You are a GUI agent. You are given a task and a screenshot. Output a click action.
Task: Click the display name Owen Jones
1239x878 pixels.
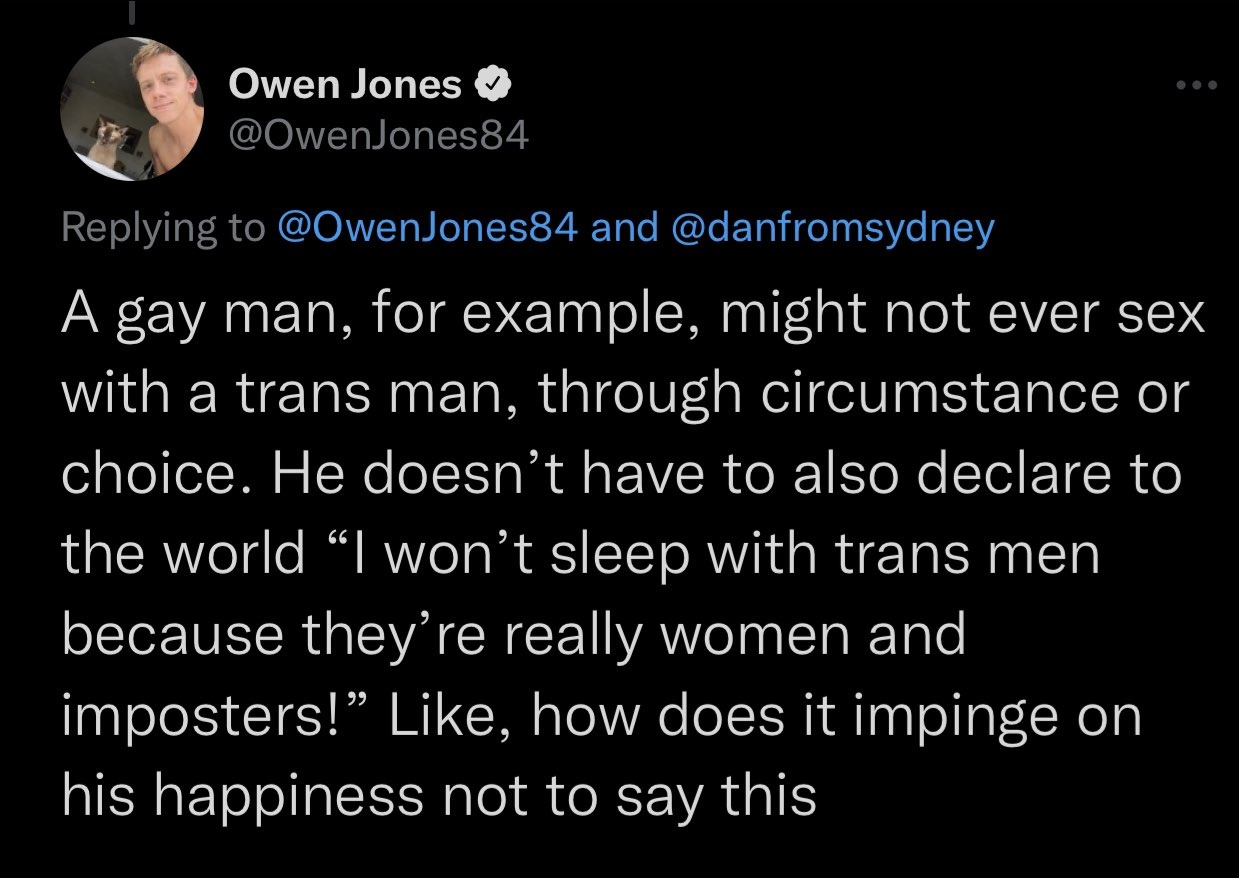346,86
